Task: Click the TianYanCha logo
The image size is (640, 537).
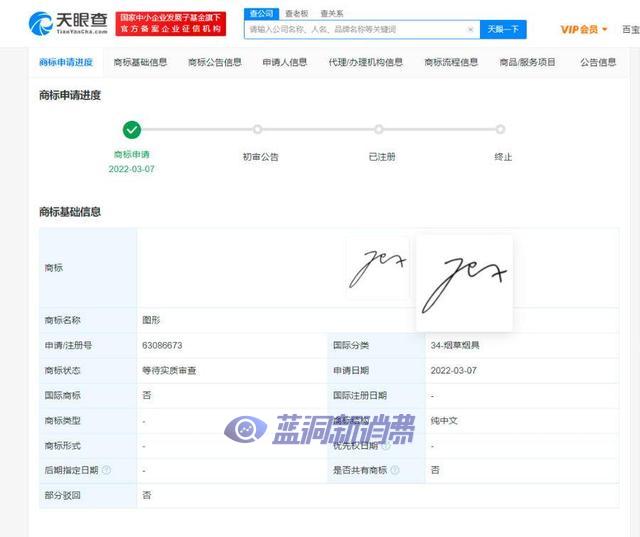Action: (68, 23)
